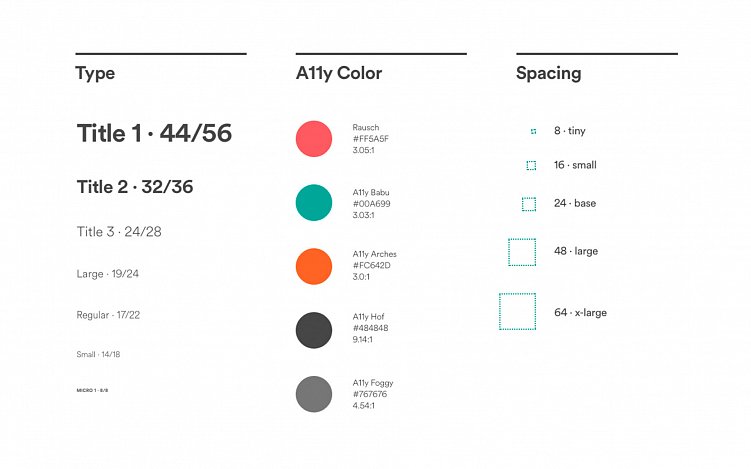Pick the A11y Arches orange circle

(314, 266)
